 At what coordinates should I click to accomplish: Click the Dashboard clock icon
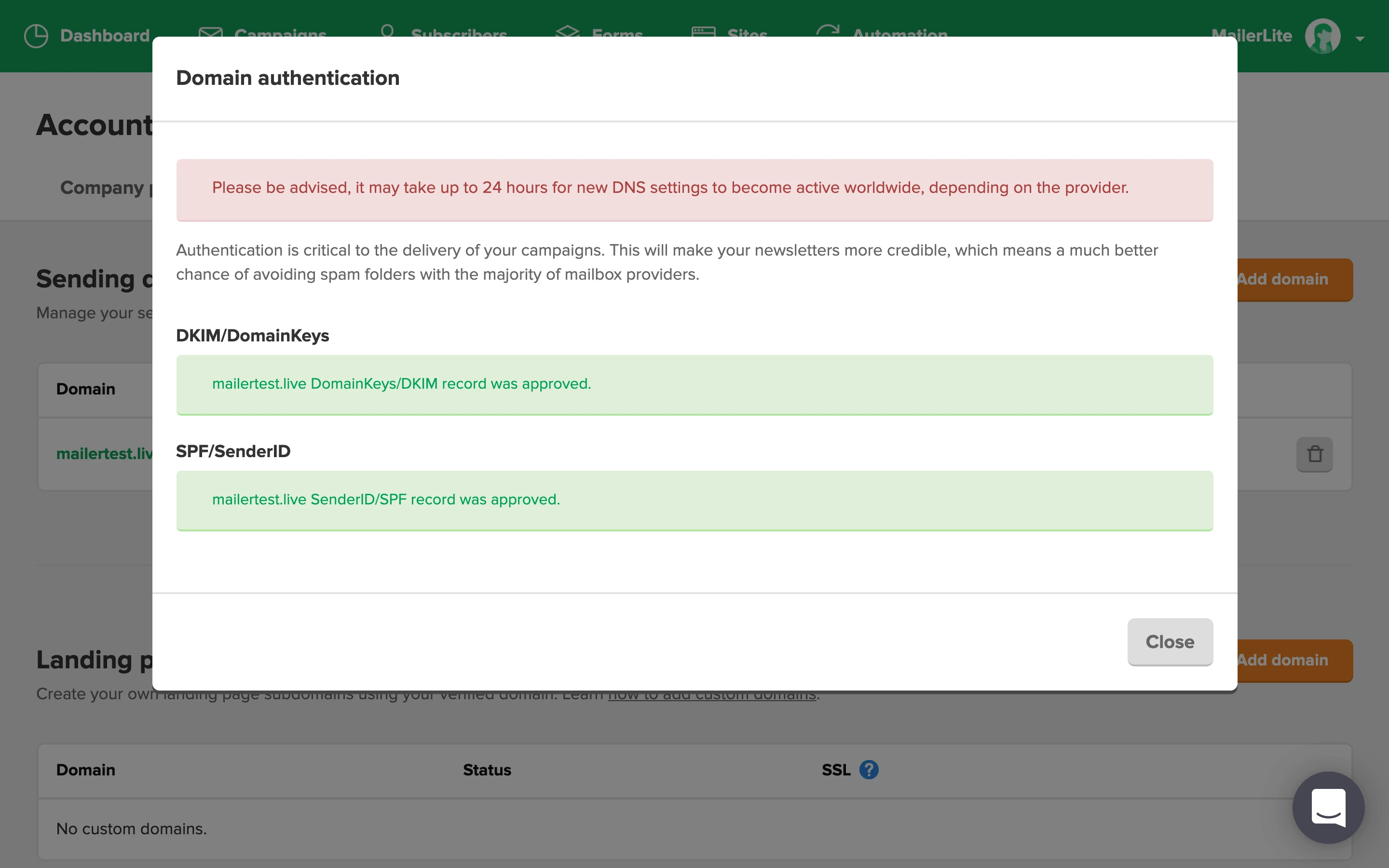pyautogui.click(x=36, y=36)
